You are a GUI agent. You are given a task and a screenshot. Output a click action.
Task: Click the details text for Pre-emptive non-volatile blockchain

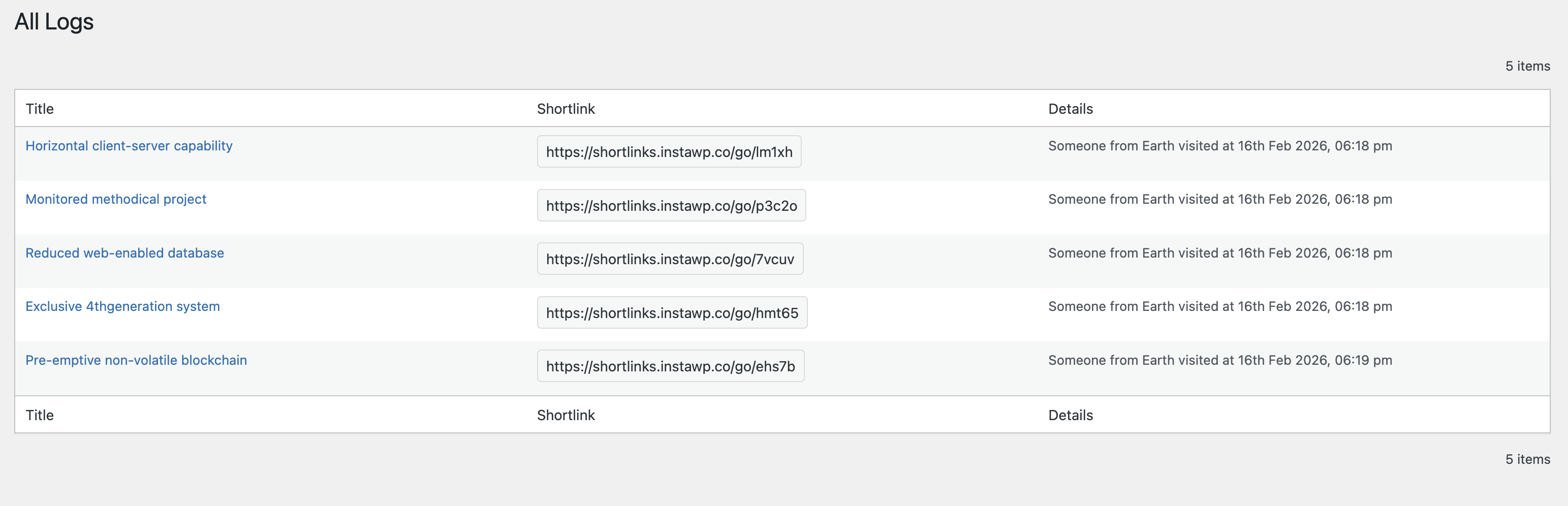(x=1220, y=360)
